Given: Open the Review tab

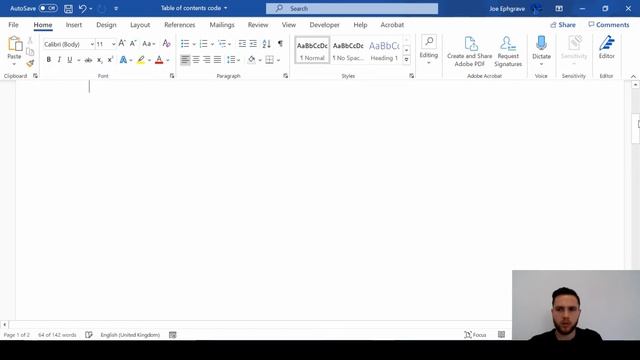Looking at the screenshot, I should [258, 25].
